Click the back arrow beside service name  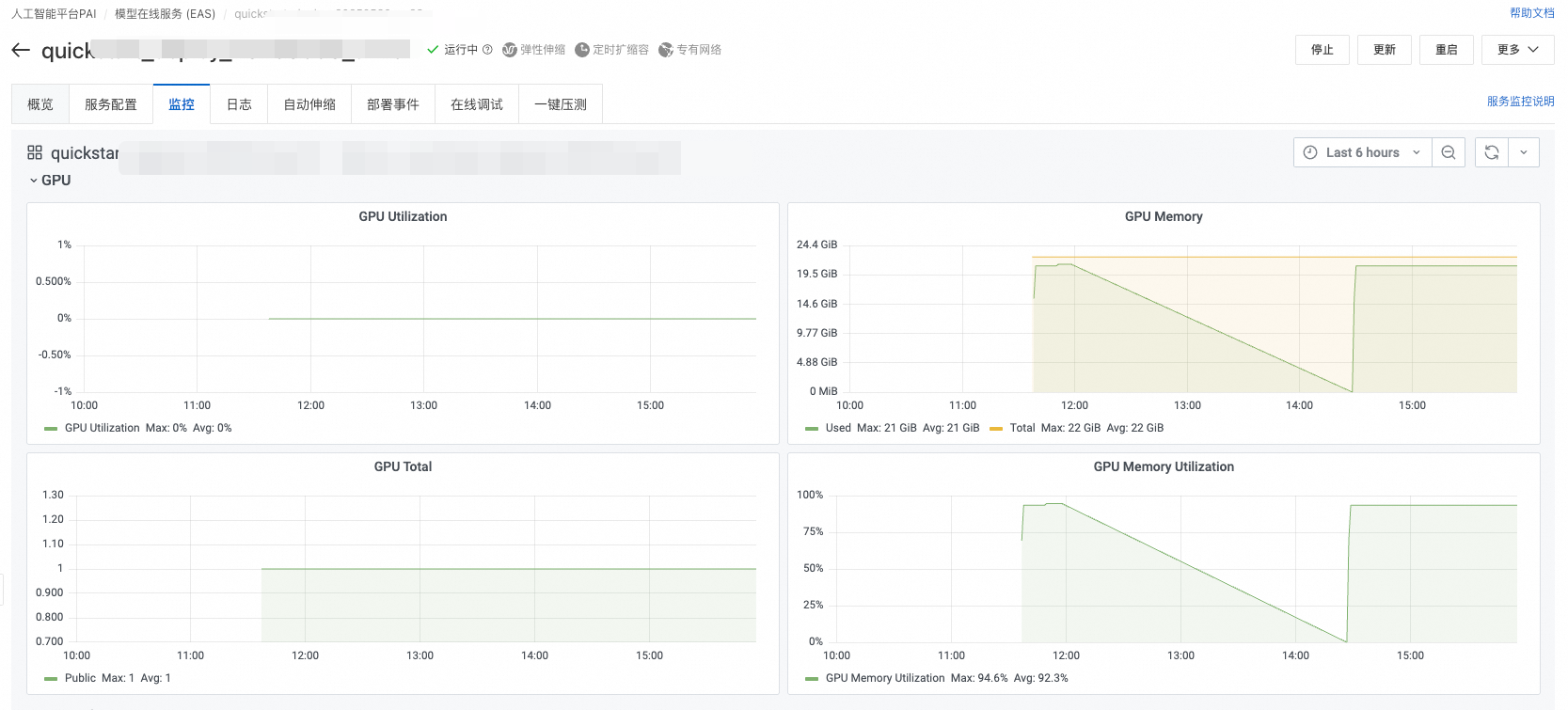[x=21, y=51]
